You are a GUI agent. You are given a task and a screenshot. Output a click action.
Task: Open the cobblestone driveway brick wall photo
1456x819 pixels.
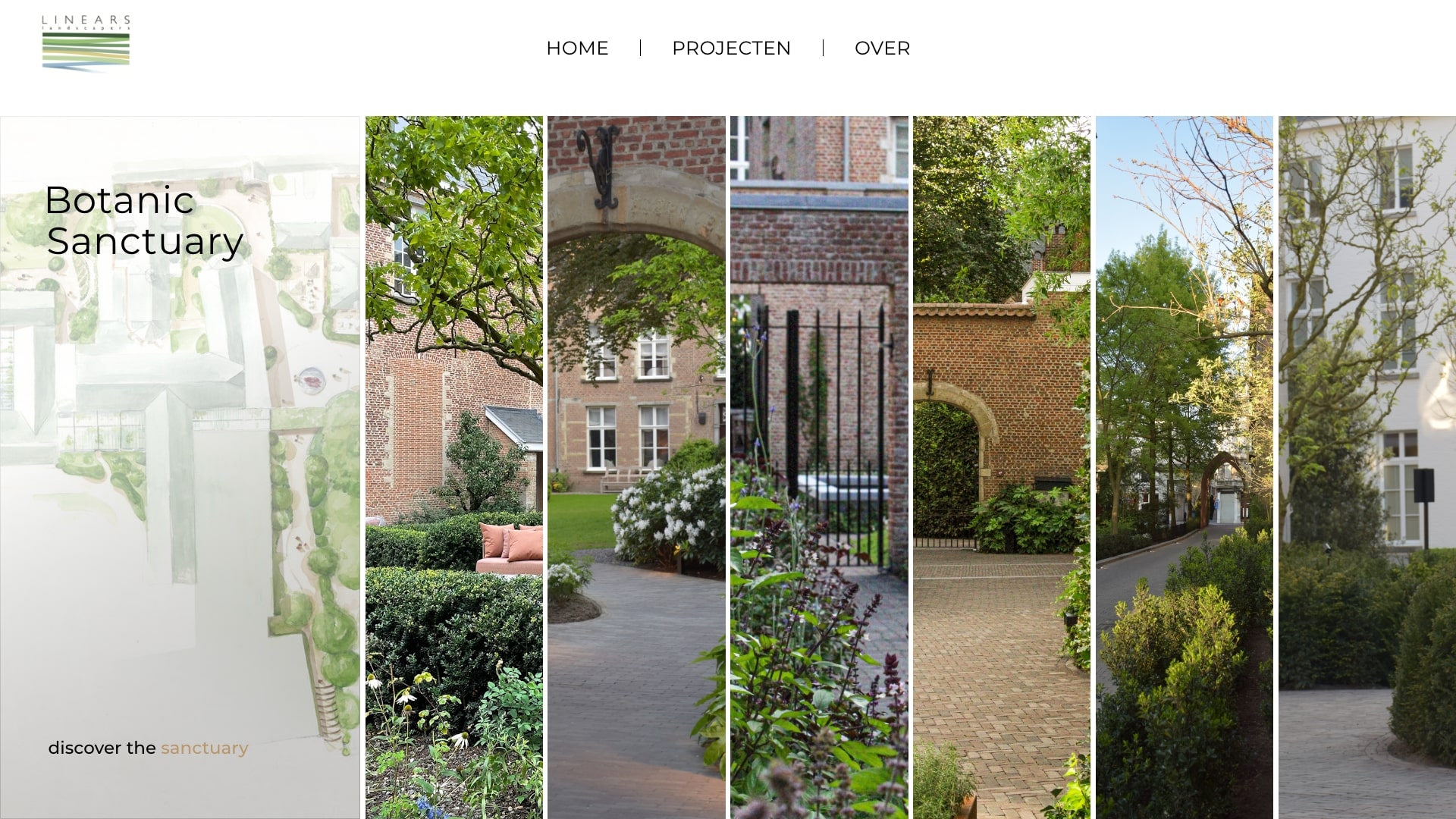[x=1002, y=467]
